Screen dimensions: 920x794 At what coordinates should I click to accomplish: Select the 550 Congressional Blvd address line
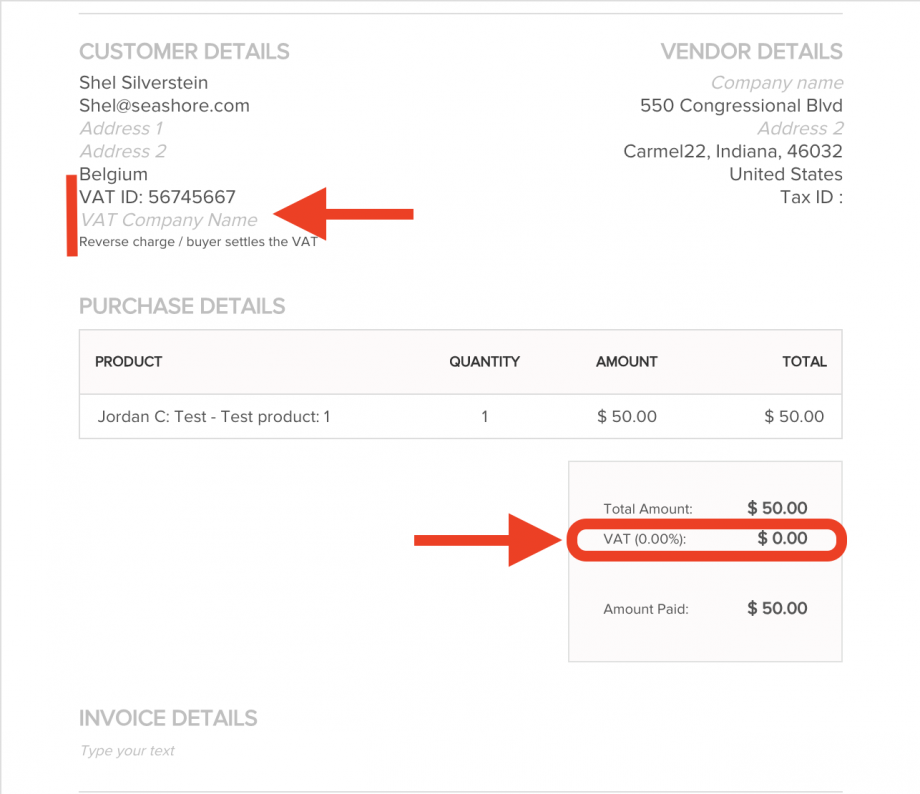coord(741,106)
